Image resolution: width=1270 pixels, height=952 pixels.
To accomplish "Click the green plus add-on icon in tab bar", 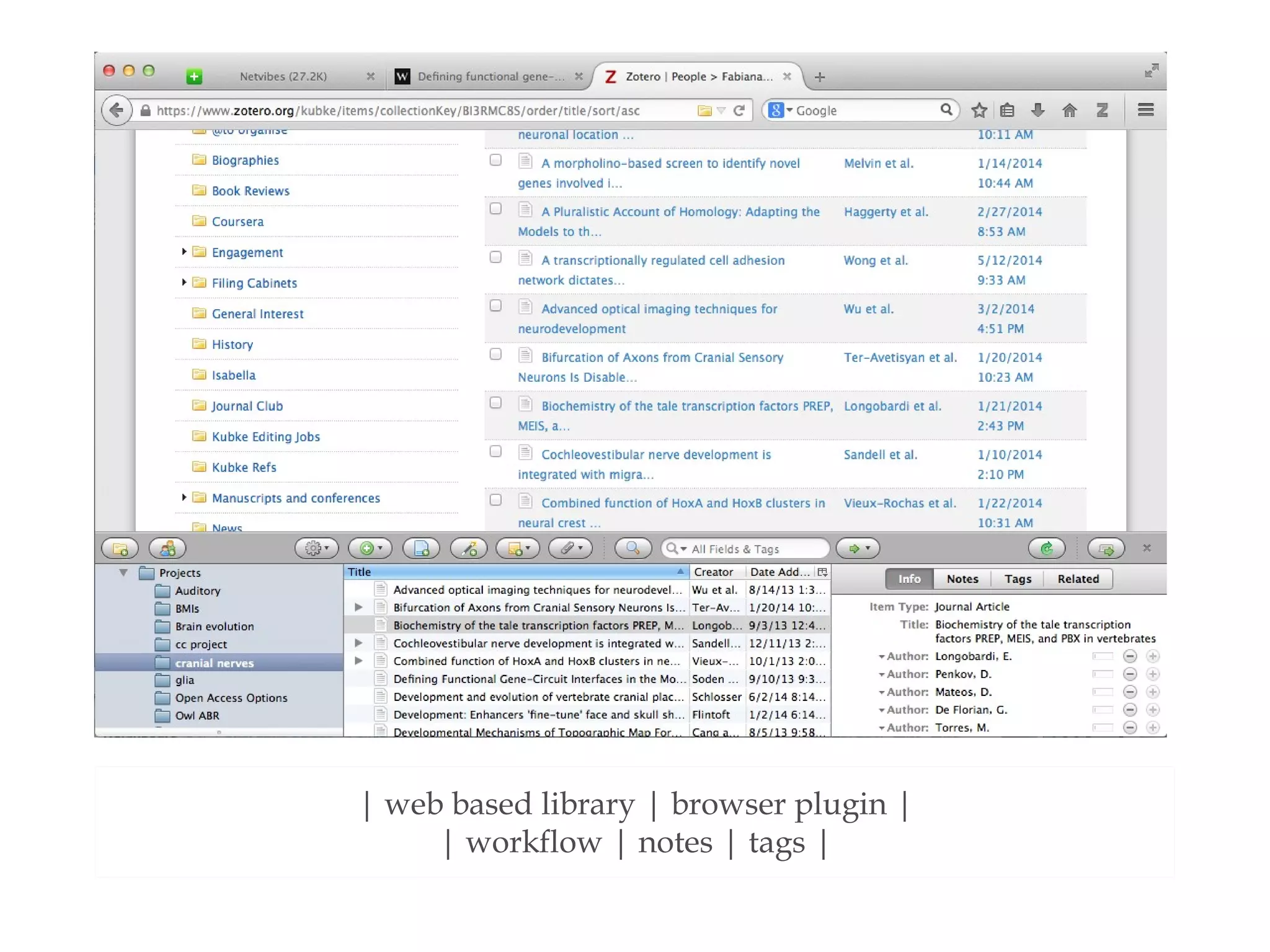I will (x=194, y=76).
